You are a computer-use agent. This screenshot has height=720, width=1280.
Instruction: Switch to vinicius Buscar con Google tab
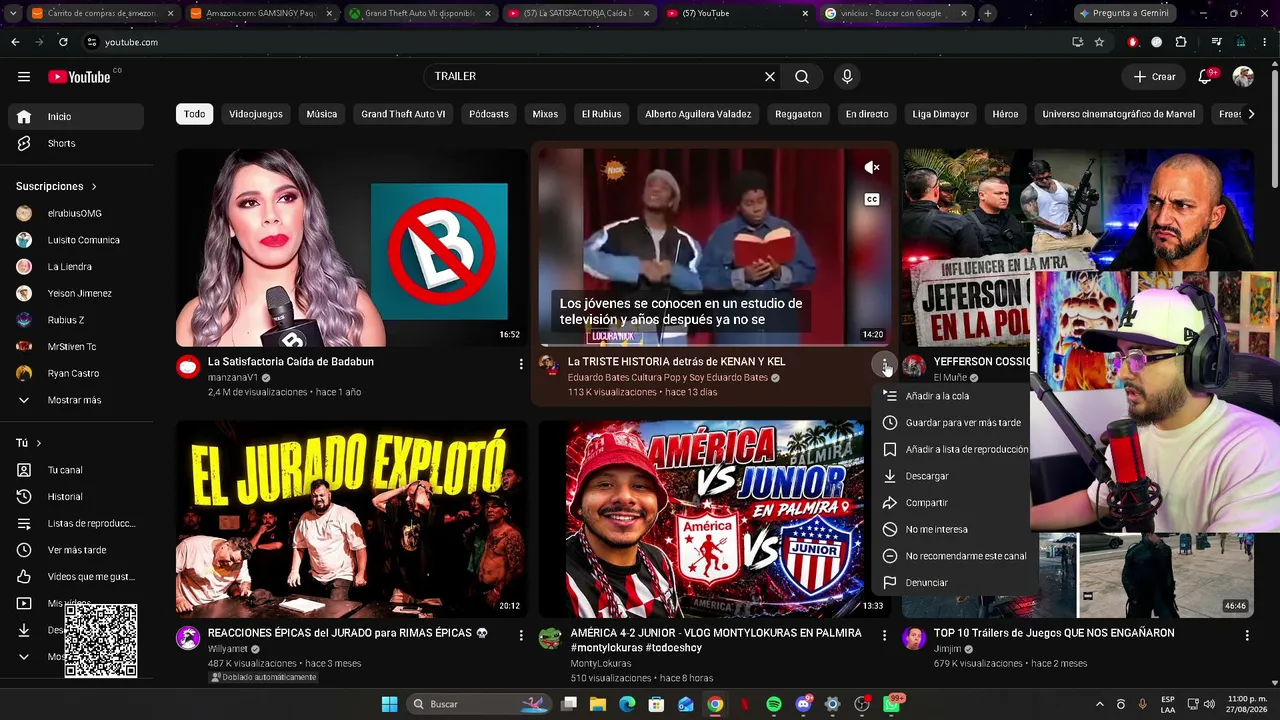click(895, 14)
